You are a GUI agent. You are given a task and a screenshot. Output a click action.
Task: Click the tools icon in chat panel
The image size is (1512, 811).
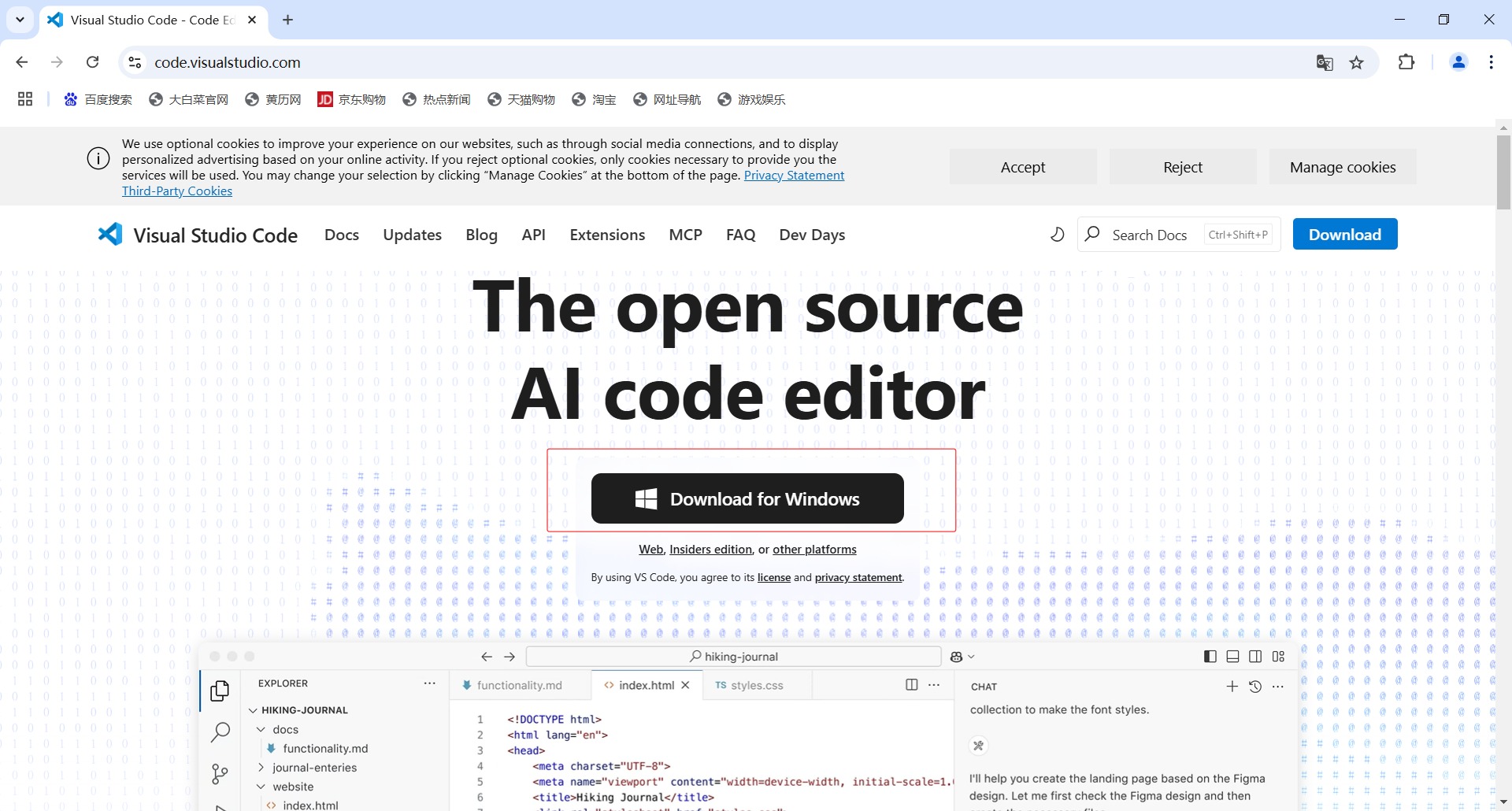pyautogui.click(x=979, y=746)
